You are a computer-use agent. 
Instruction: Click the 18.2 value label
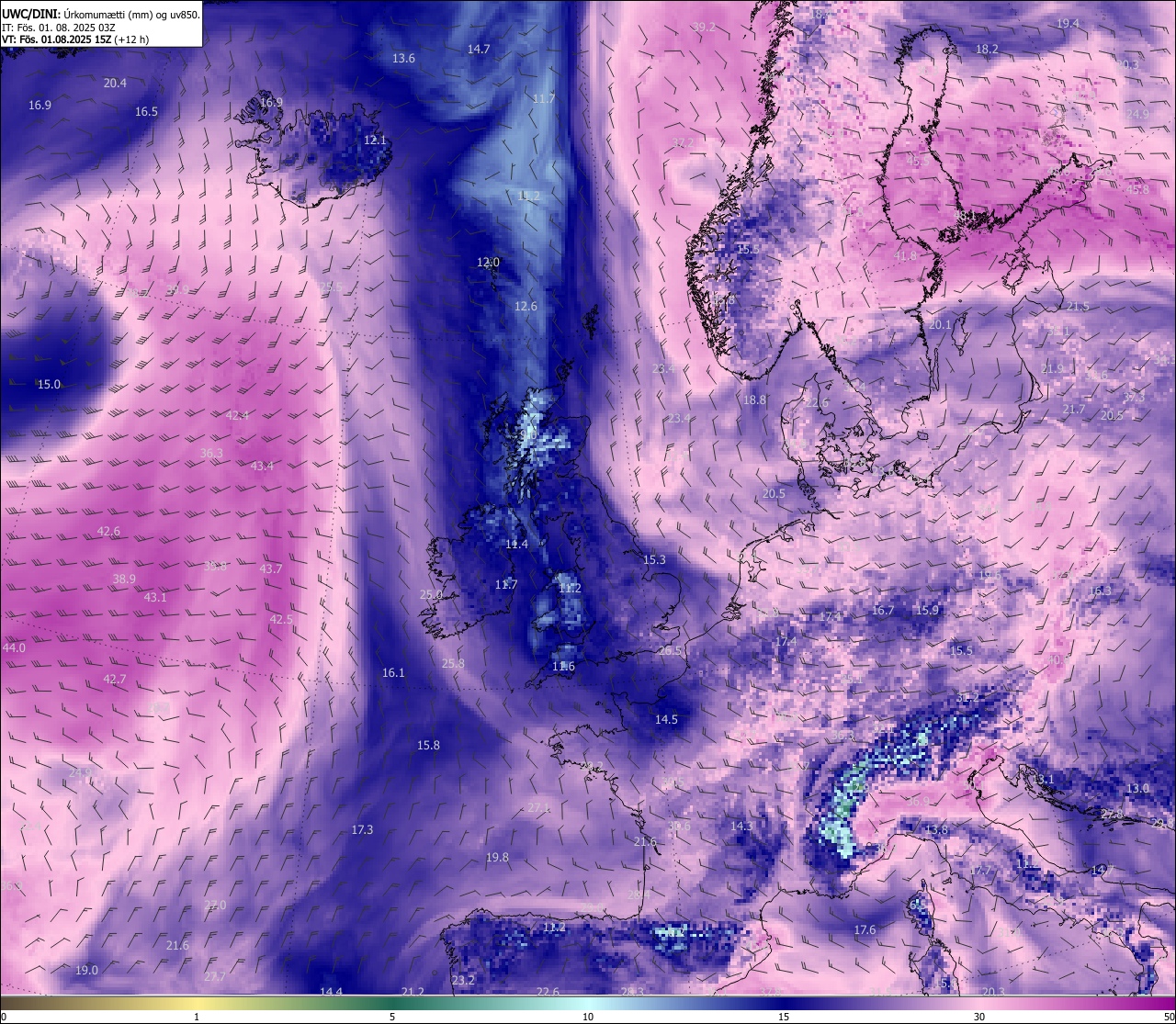tap(987, 49)
